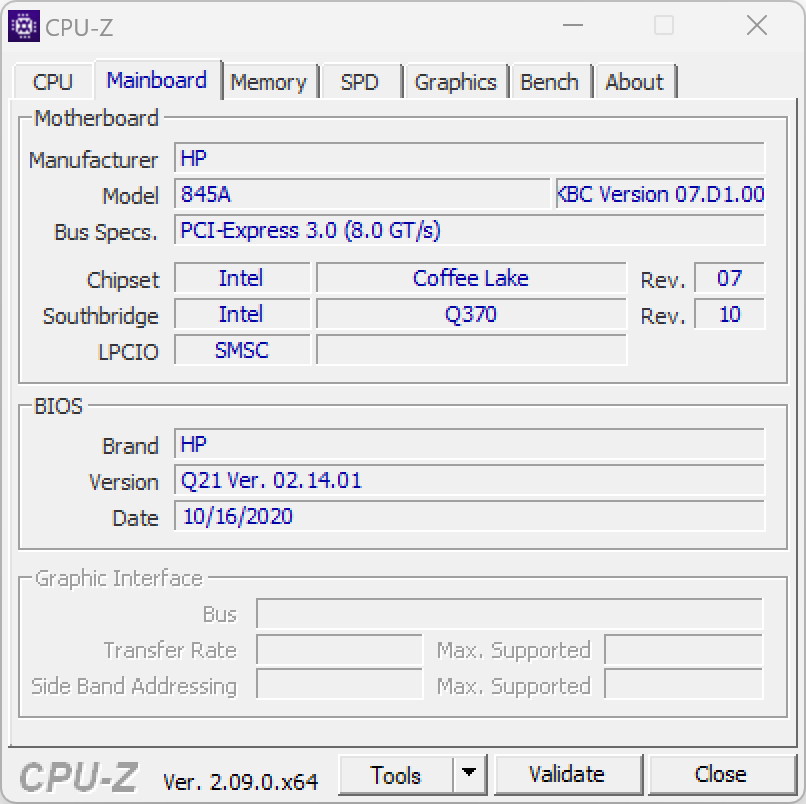Screen dimensions: 806x804
Task: Select the Mainboard tab
Action: [x=157, y=80]
